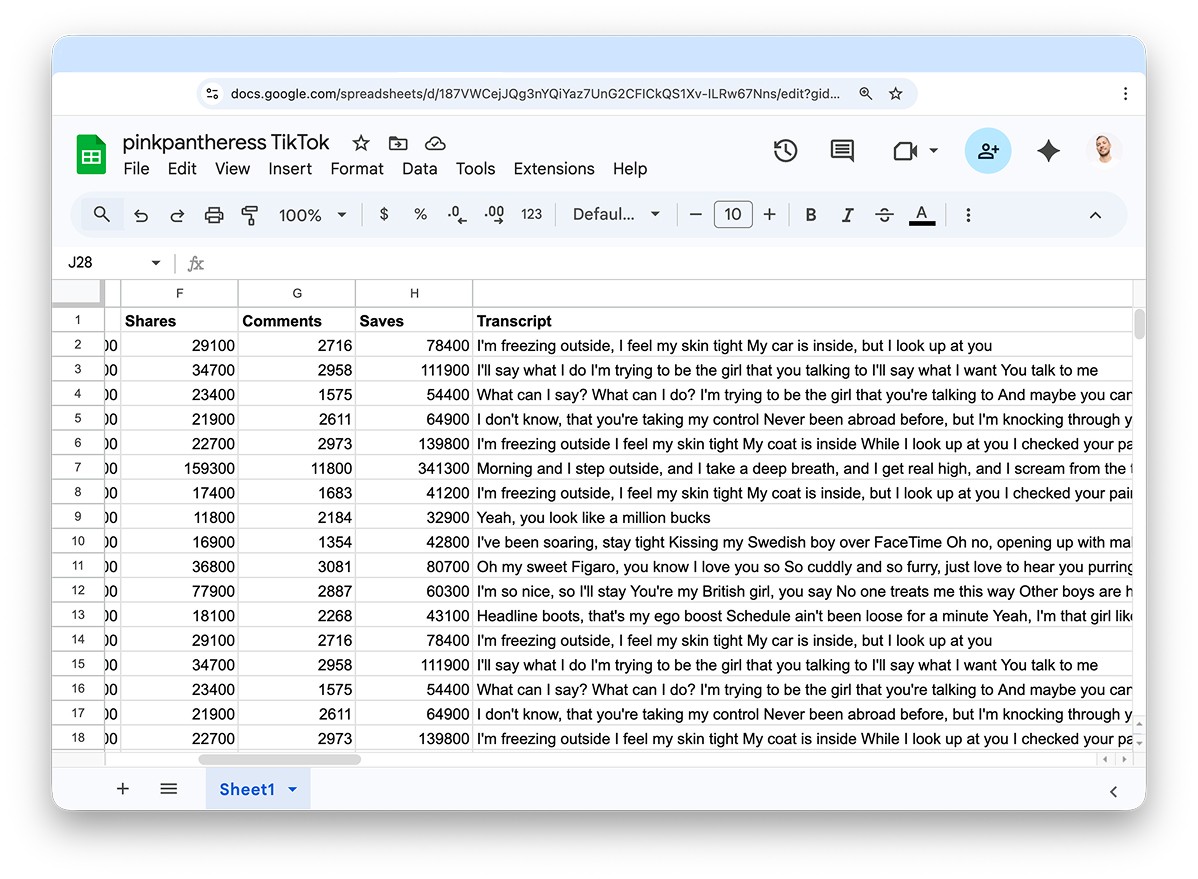This screenshot has height=879, width=1198.
Task: Open the browser three-dot menu
Action: [x=1125, y=93]
